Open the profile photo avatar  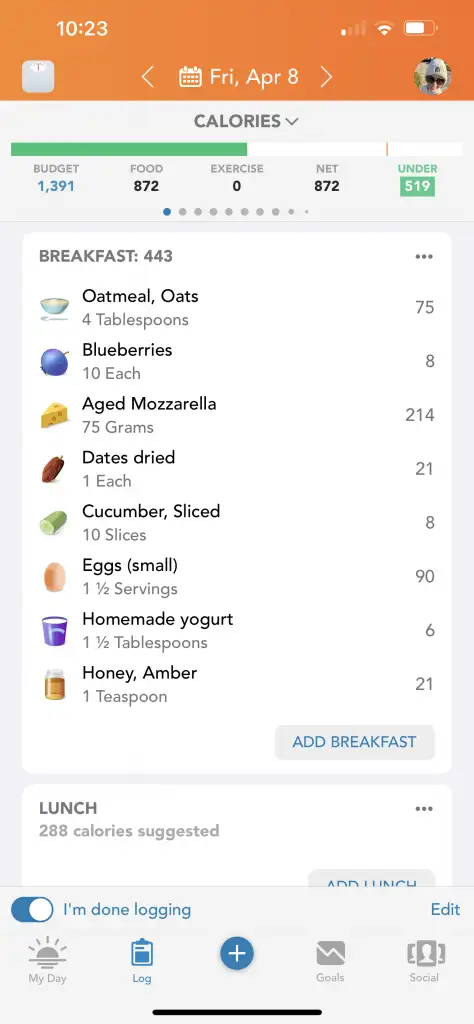pos(432,76)
